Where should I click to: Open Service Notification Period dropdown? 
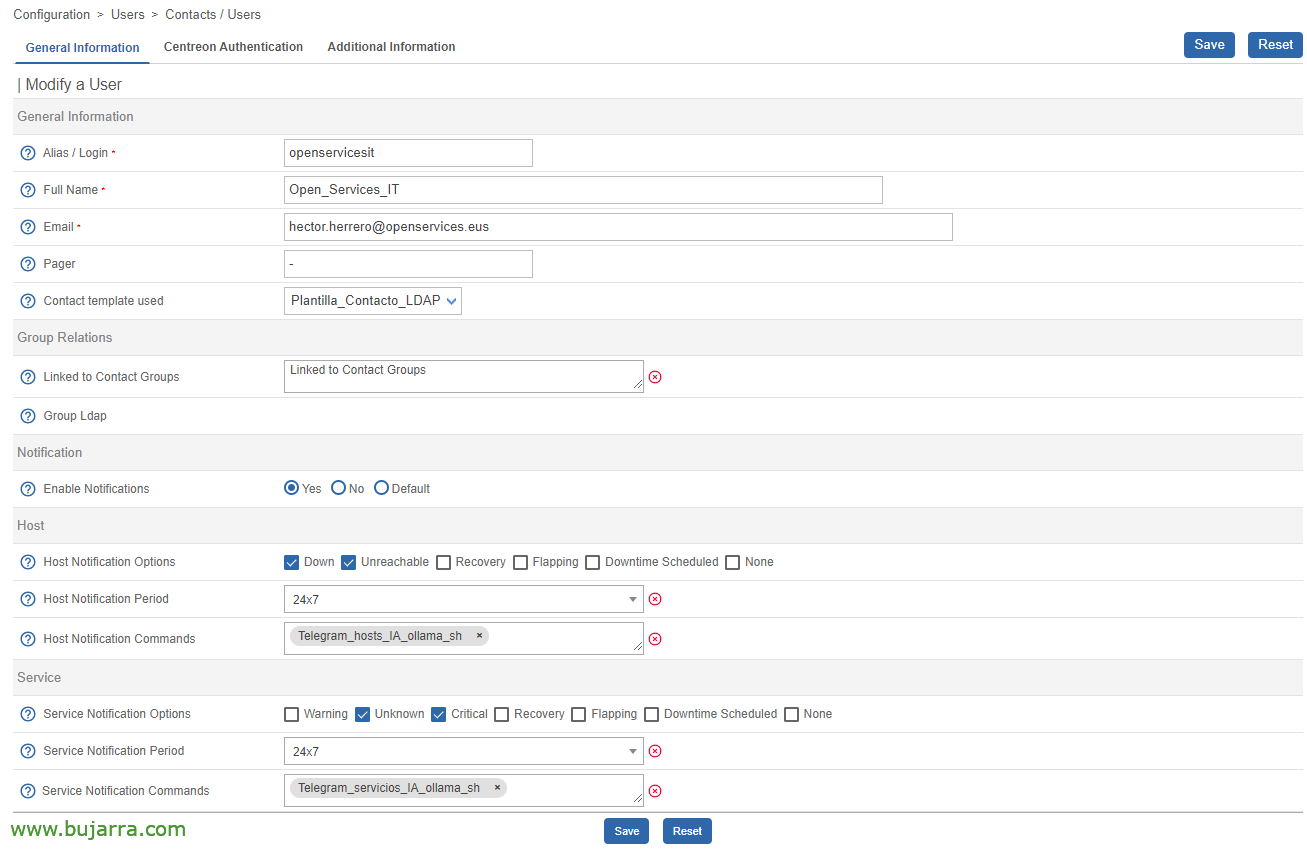pyautogui.click(x=464, y=751)
